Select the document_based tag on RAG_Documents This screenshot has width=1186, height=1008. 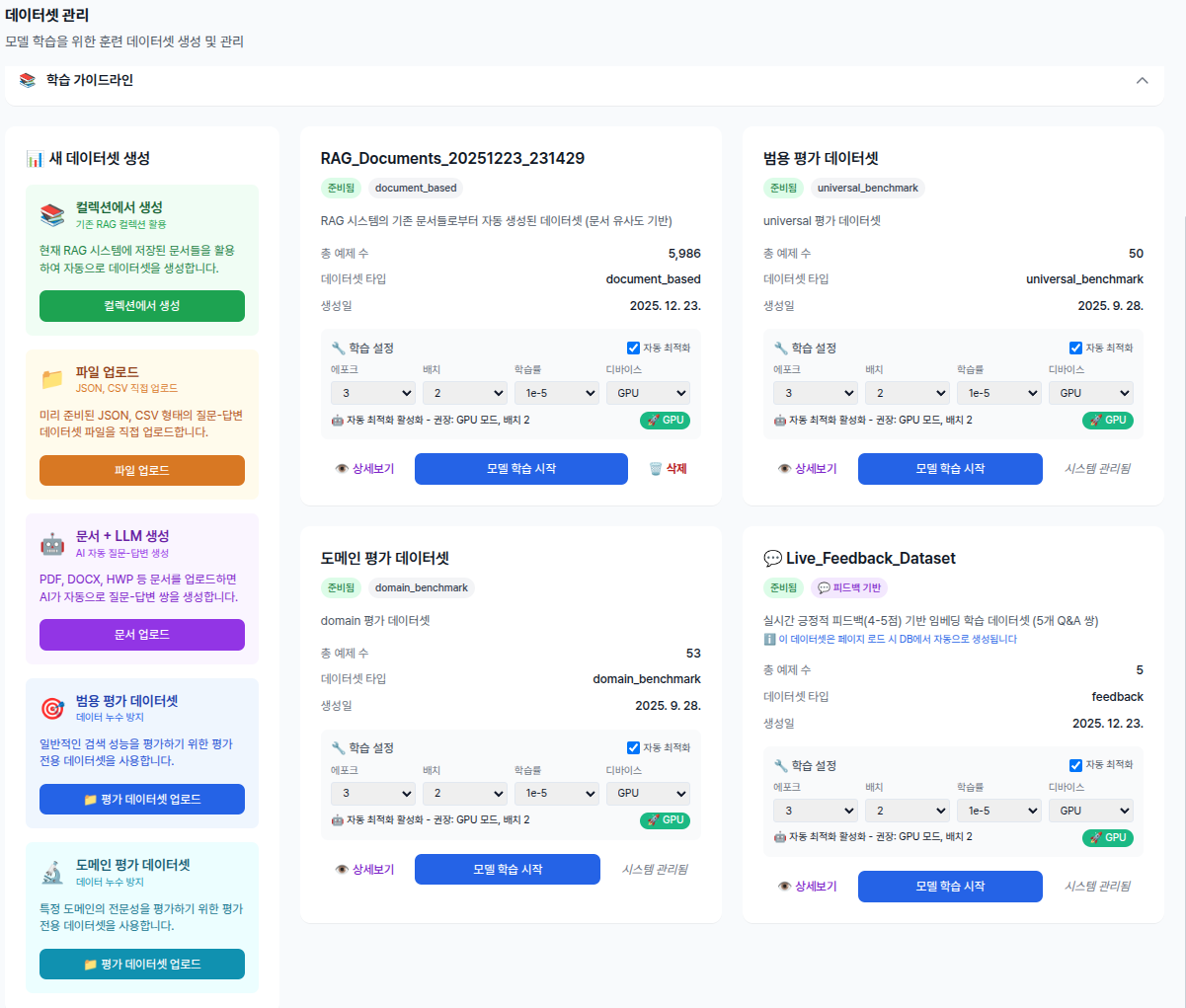tap(416, 188)
